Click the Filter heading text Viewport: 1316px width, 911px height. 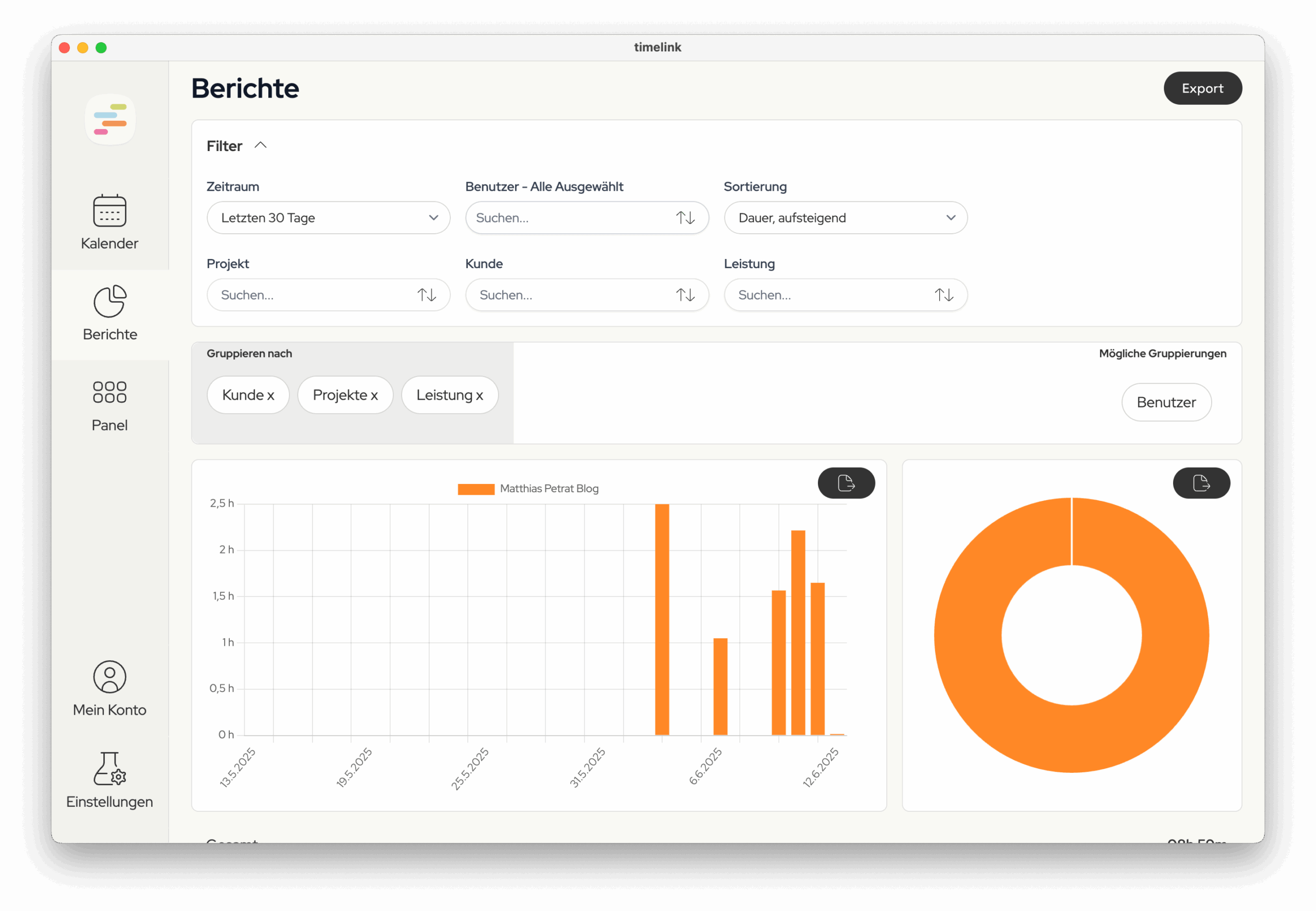pyautogui.click(x=224, y=146)
